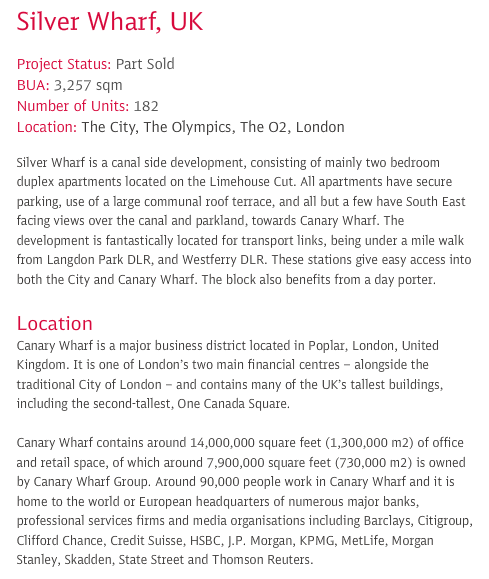Click '14,000,000 square feet' figure
Image resolution: width=489 pixels, height=579 pixels.
coord(256,443)
